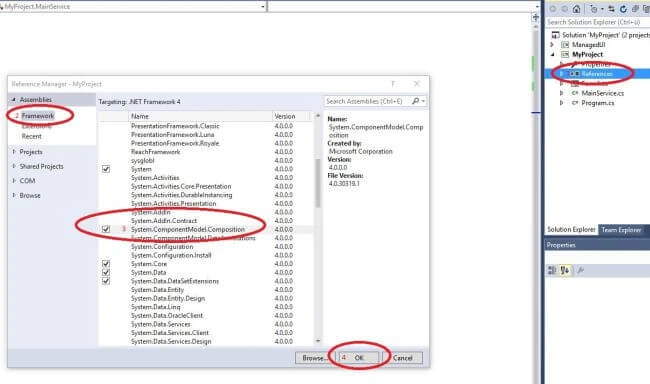The width and height of the screenshot is (650, 384).
Task: Click the assembly list scrollbar up arrow
Action: click(x=318, y=116)
